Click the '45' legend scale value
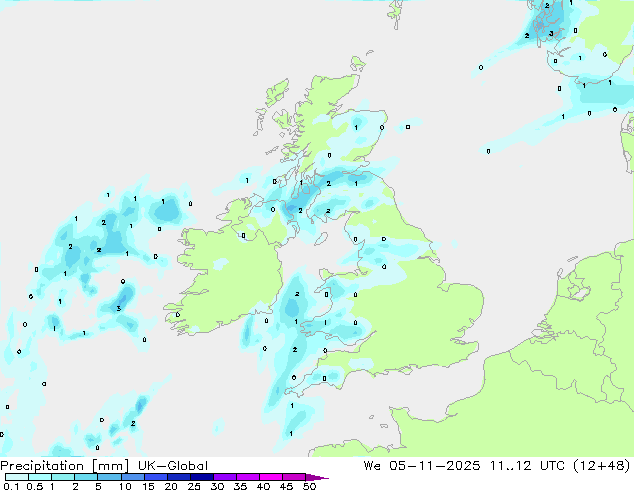This screenshot has width=634, height=490. [286, 486]
